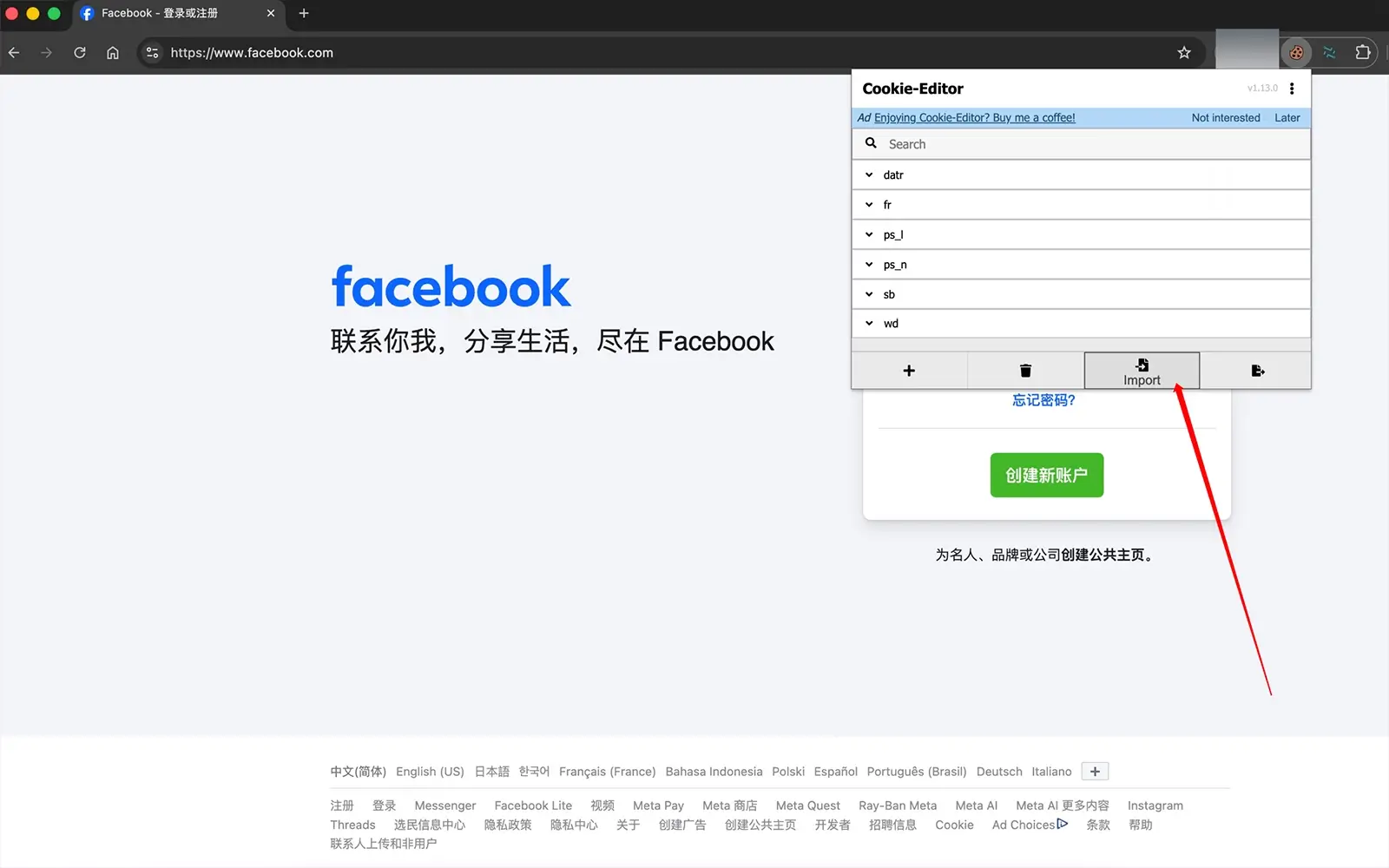Open the Meta Pay footer link
Screen dimensions: 1389x868
coord(658,806)
